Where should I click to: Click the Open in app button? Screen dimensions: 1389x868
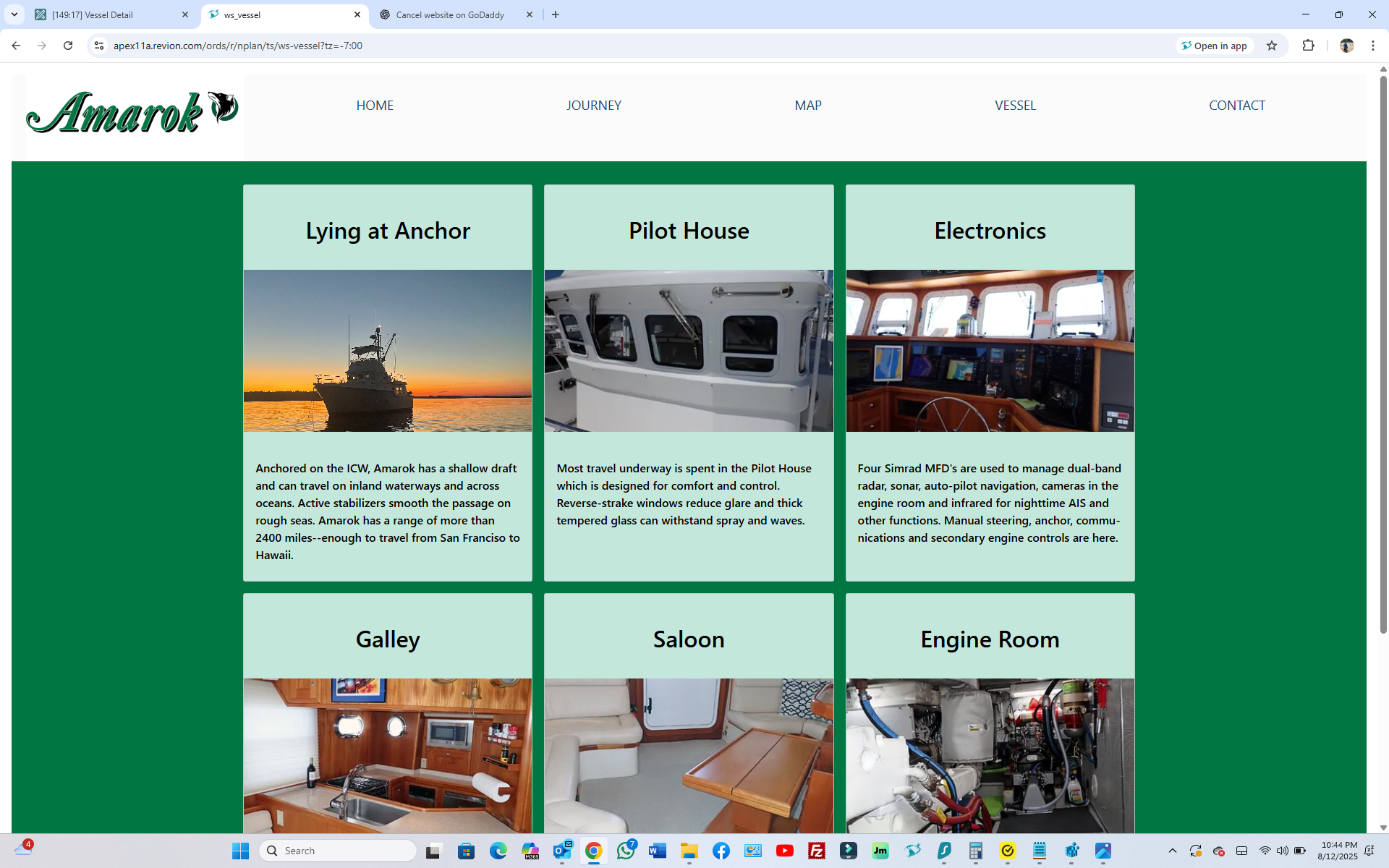[x=1214, y=46]
